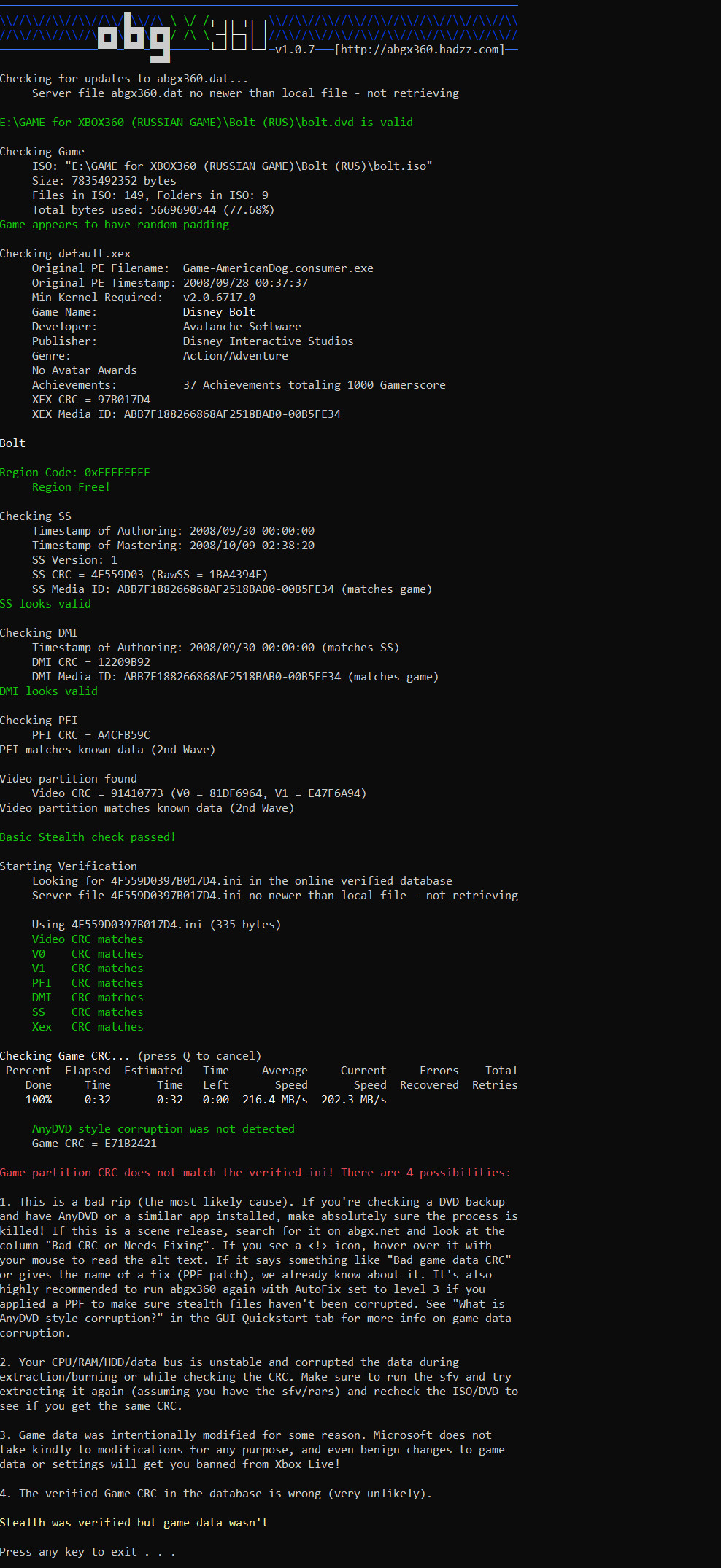Click "Looking for 4F559D0397B017D4.ini" line
The height and width of the screenshot is (1568, 721).
pyautogui.click(x=242, y=881)
